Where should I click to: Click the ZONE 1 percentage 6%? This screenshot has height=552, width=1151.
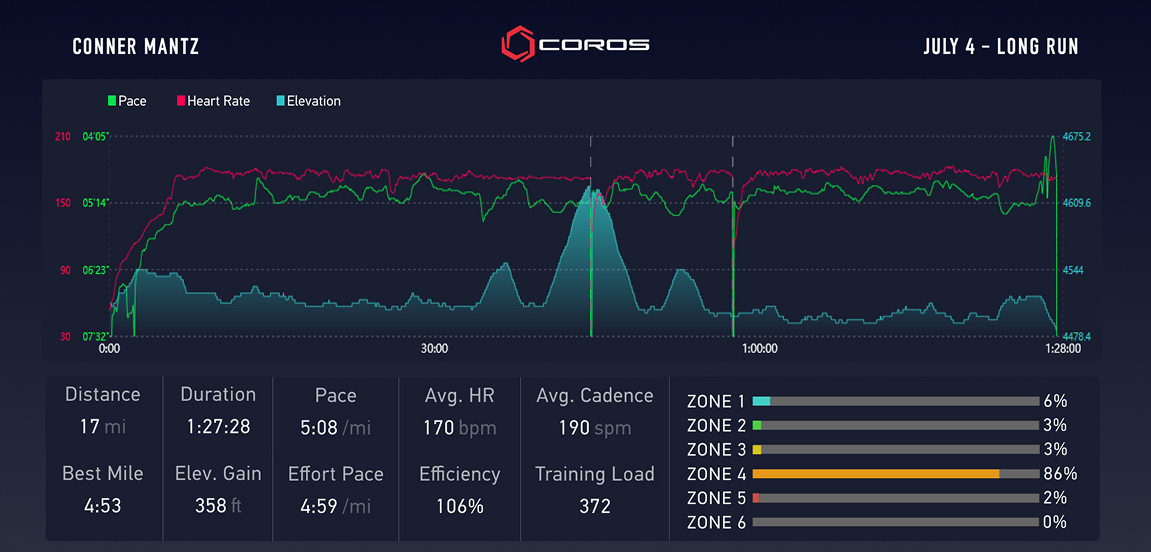pos(1055,402)
